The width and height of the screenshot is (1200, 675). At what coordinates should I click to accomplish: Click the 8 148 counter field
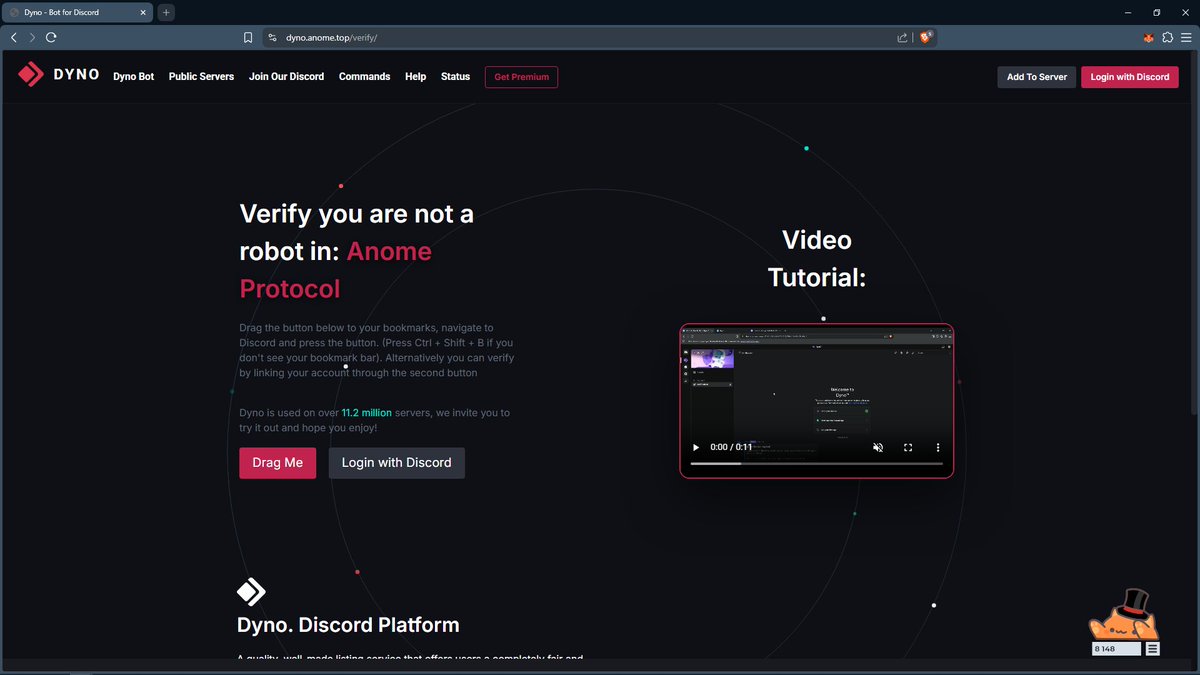1116,649
